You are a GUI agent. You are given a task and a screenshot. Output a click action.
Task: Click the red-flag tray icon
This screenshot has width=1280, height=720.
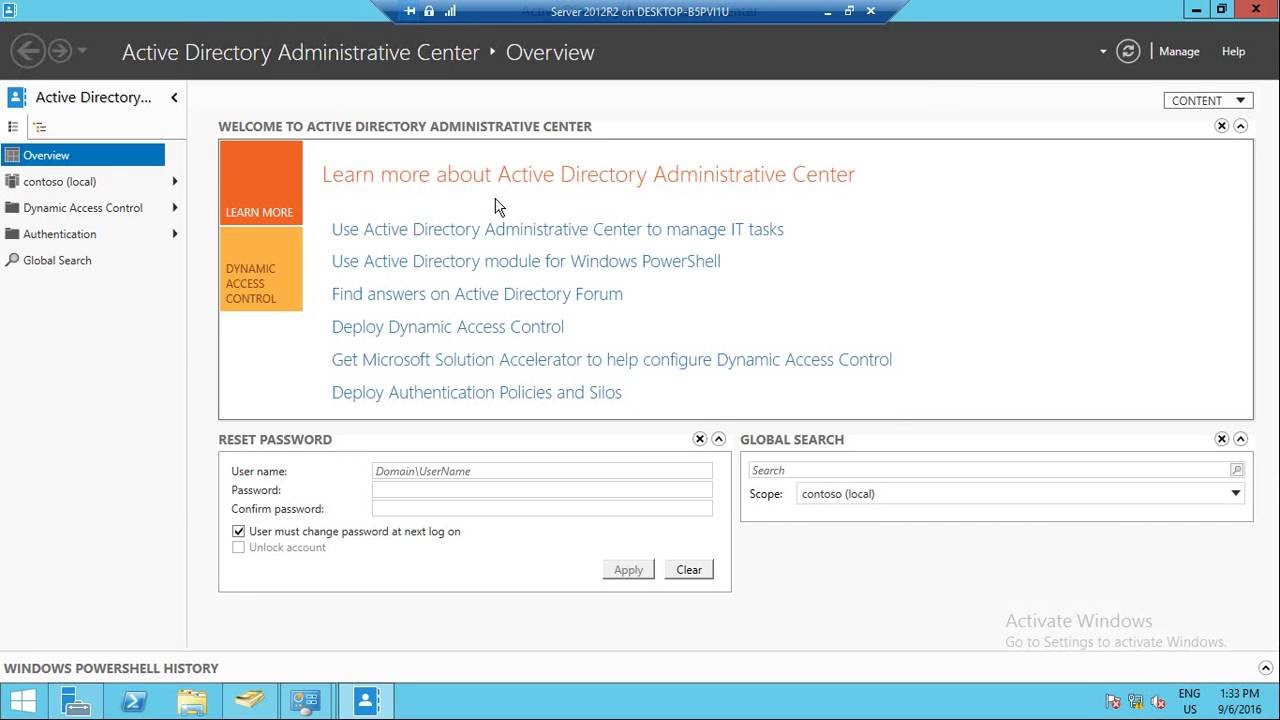[x=1113, y=702]
